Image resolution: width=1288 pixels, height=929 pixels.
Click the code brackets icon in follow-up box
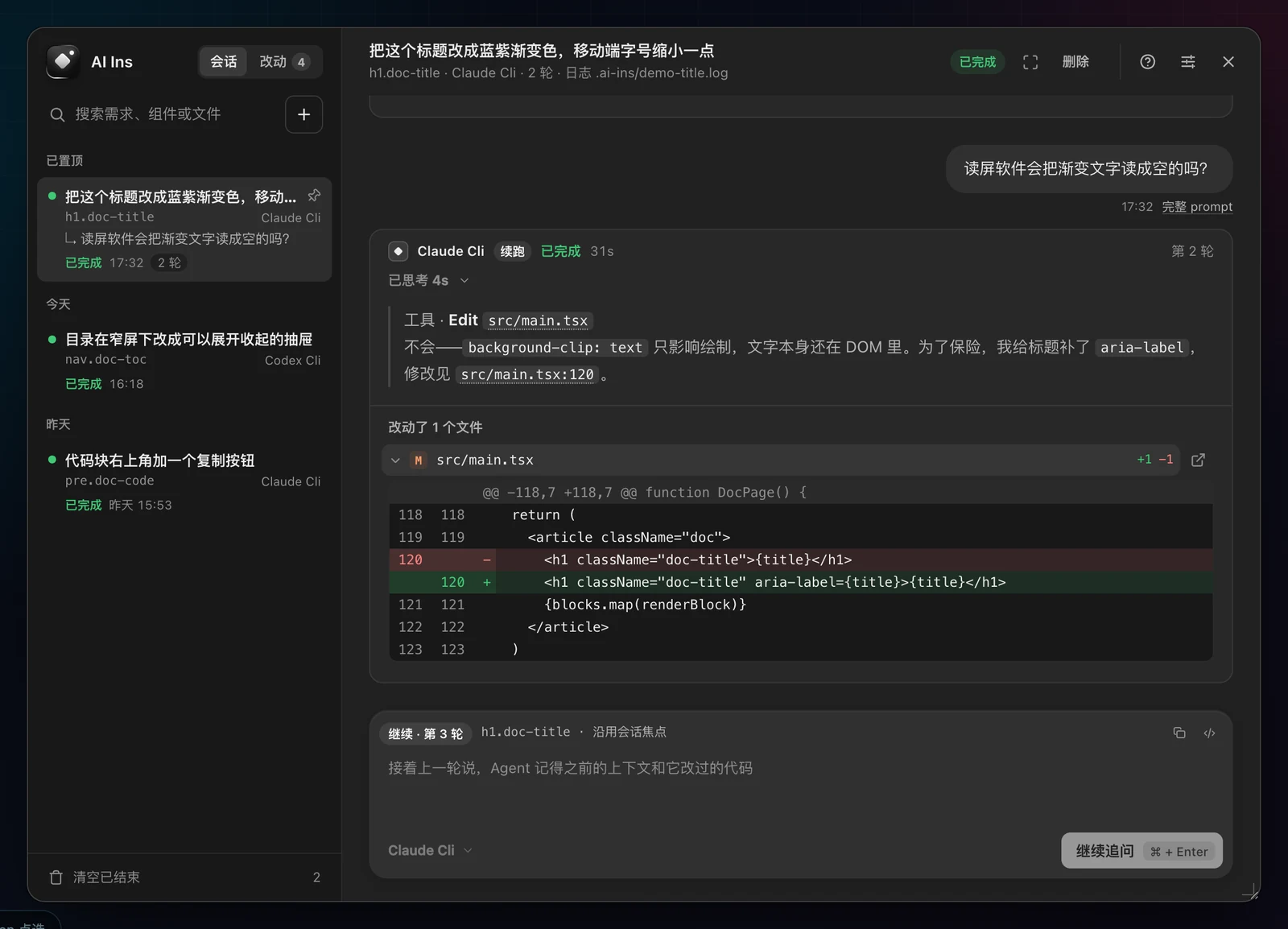[x=1209, y=733]
